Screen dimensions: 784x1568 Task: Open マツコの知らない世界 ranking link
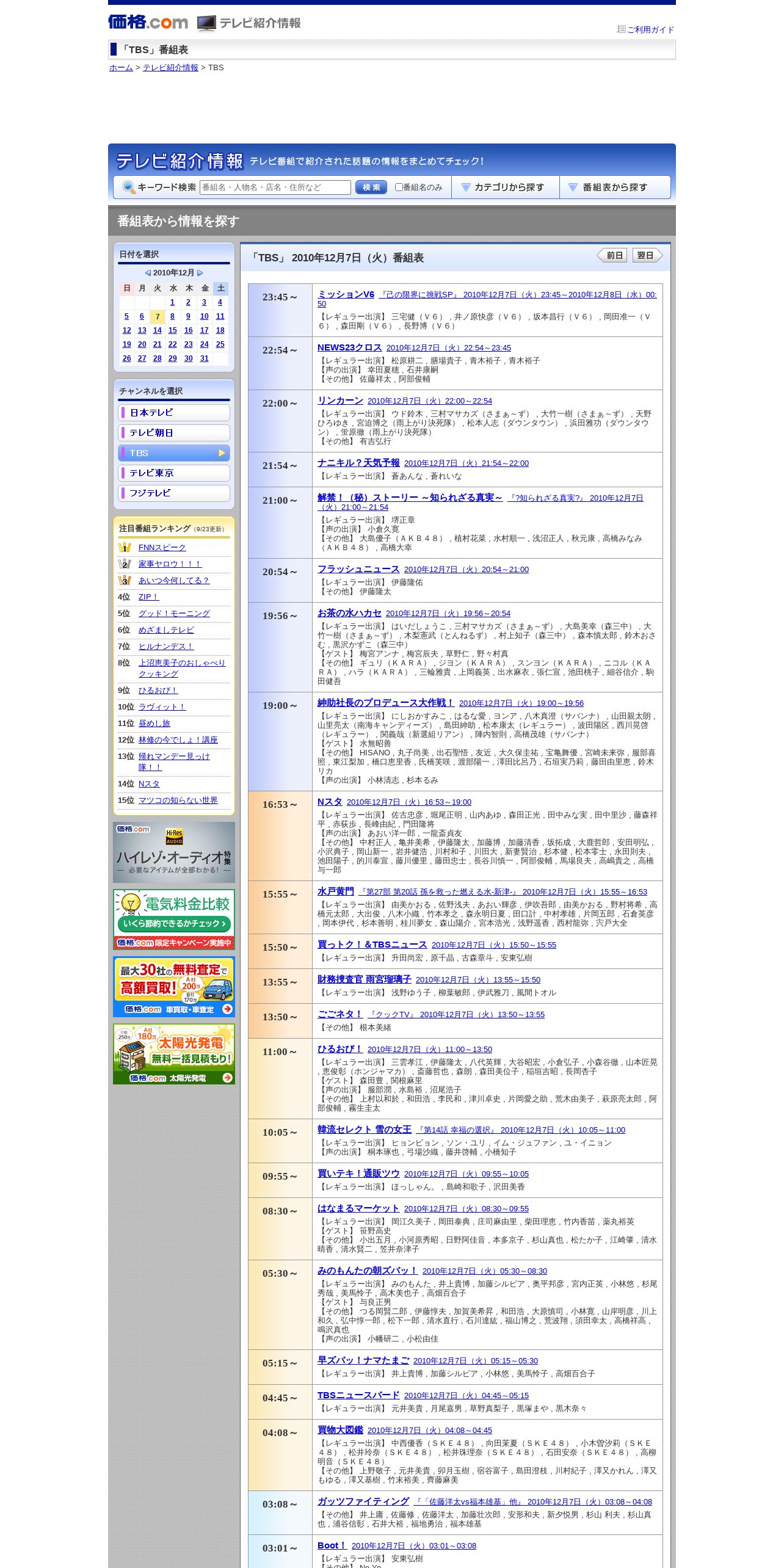coord(178,800)
